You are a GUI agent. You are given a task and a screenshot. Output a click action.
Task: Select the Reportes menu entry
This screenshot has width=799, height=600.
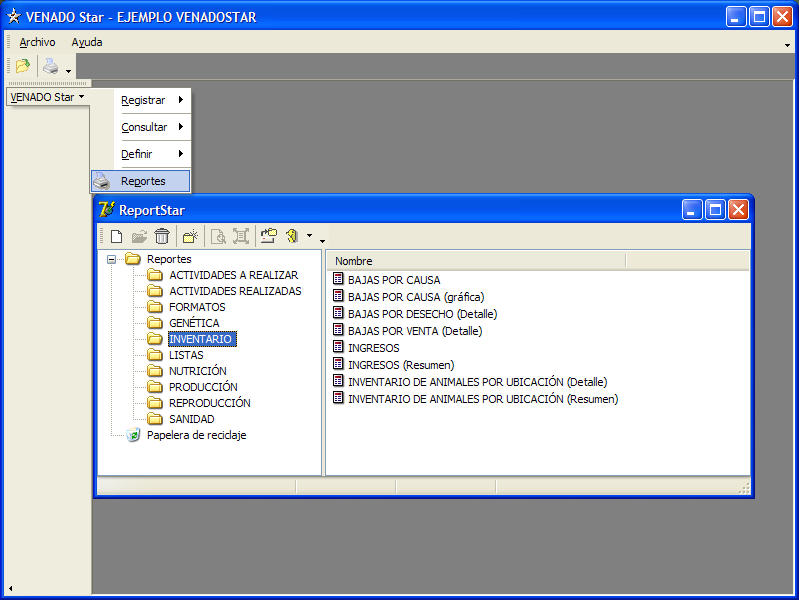click(x=141, y=181)
